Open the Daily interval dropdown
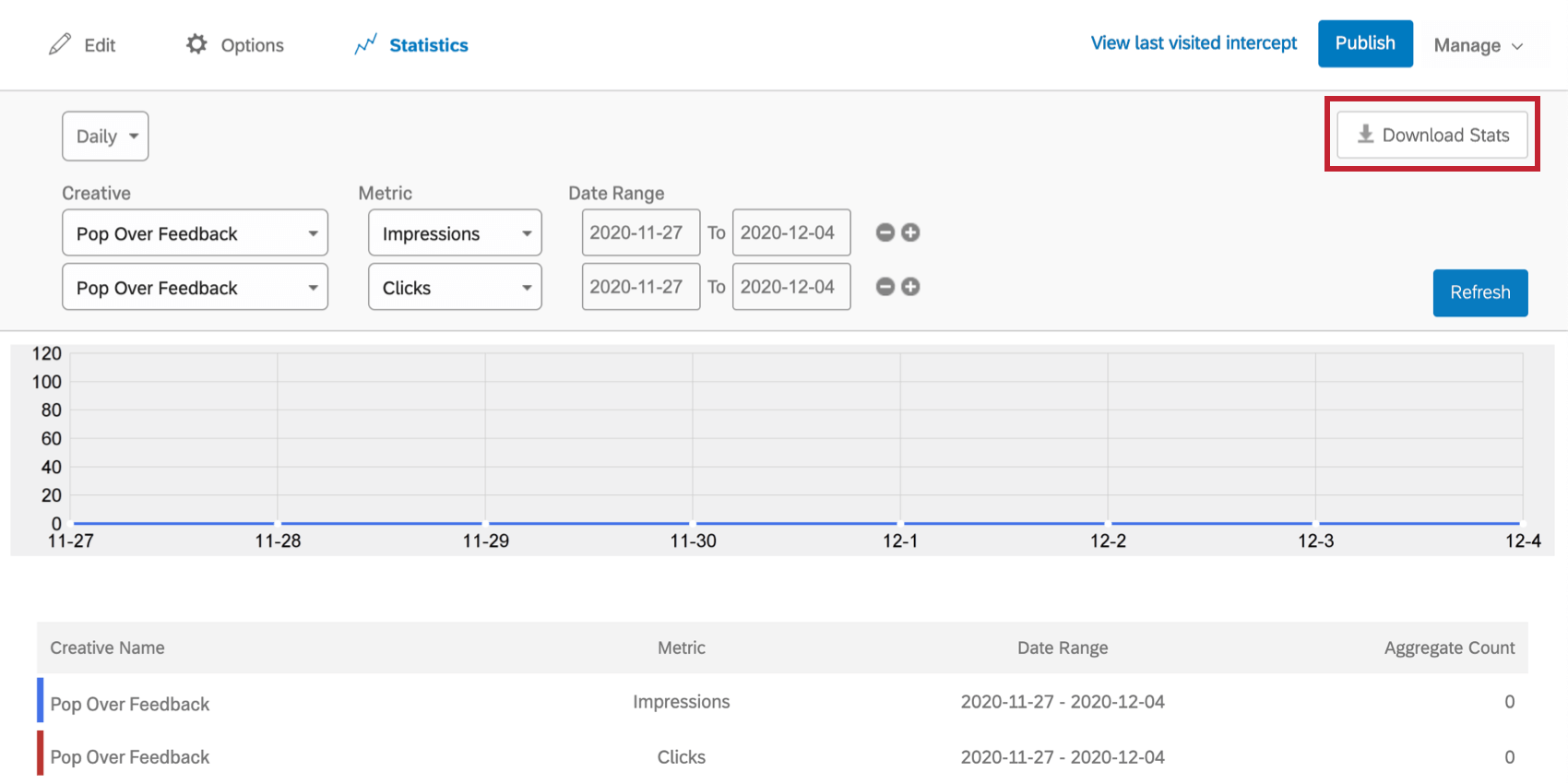Screen dimensions: 1568x784 [x=105, y=137]
